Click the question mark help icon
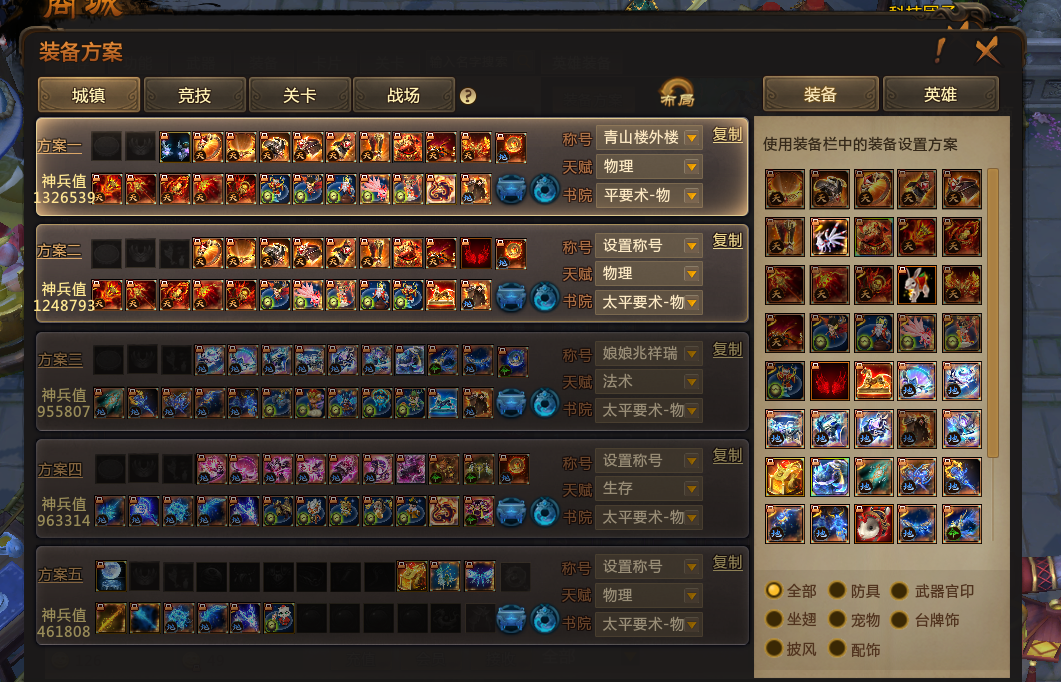This screenshot has height=682, width=1061. click(x=468, y=96)
